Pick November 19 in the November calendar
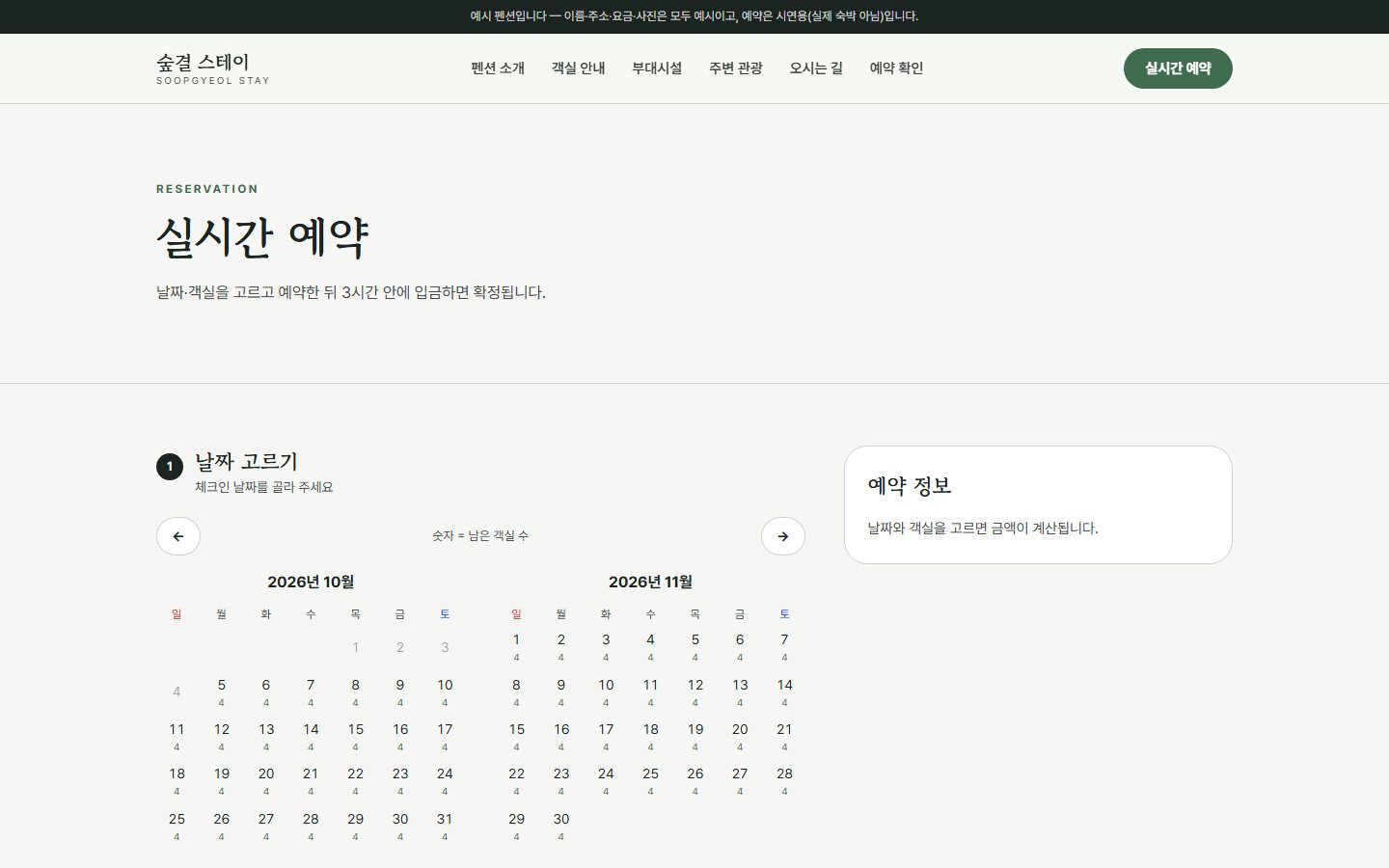Screen dimensions: 1389x868 click(695, 736)
